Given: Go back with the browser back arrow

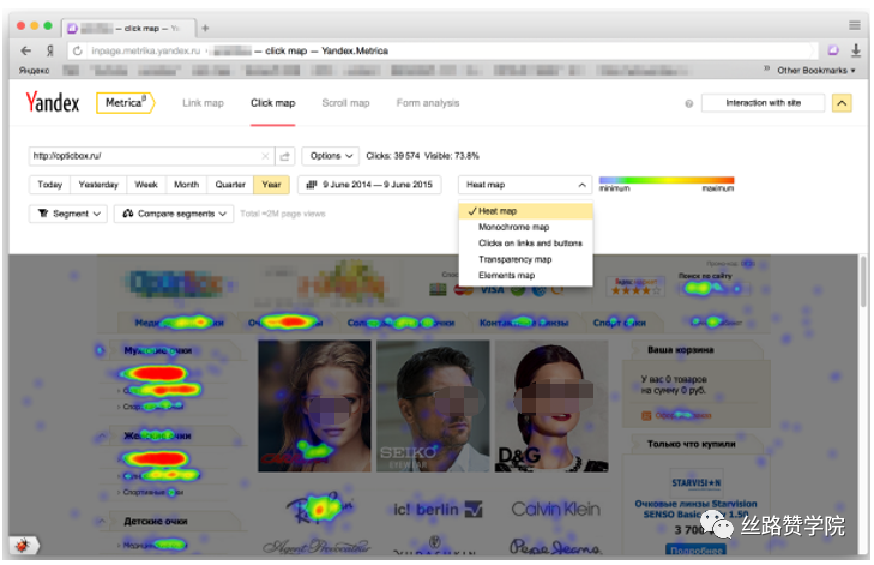Looking at the screenshot, I should pyautogui.click(x=26, y=51).
